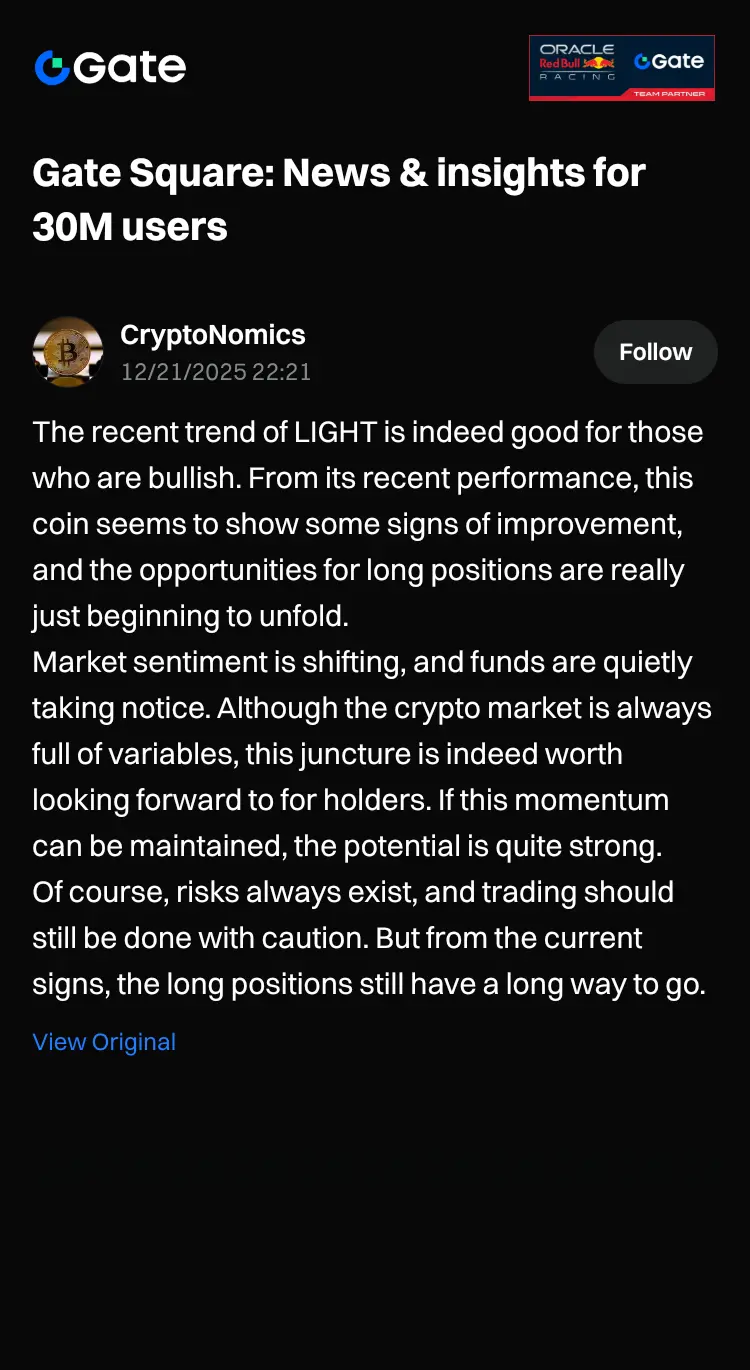This screenshot has height=1370, width=750.
Task: Open CryptoNomics' Bitcoin avatar
Action: [x=67, y=352]
